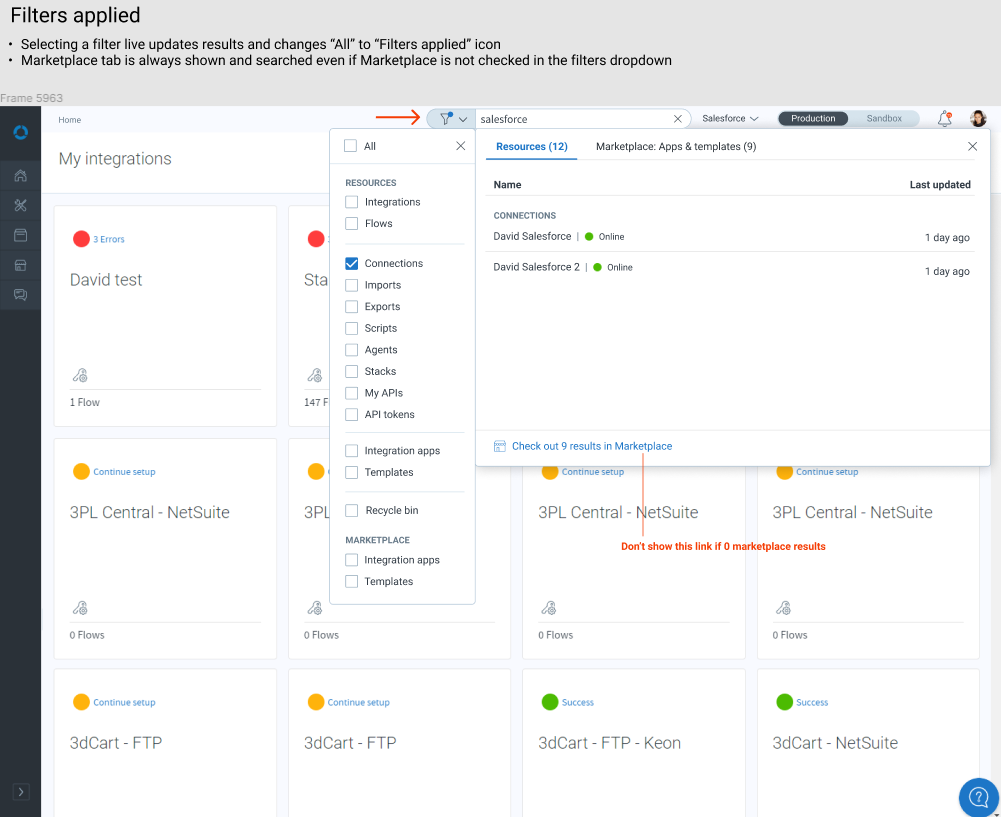Close the filters dropdown list
Screen dimensions: 1001x817
460,146
